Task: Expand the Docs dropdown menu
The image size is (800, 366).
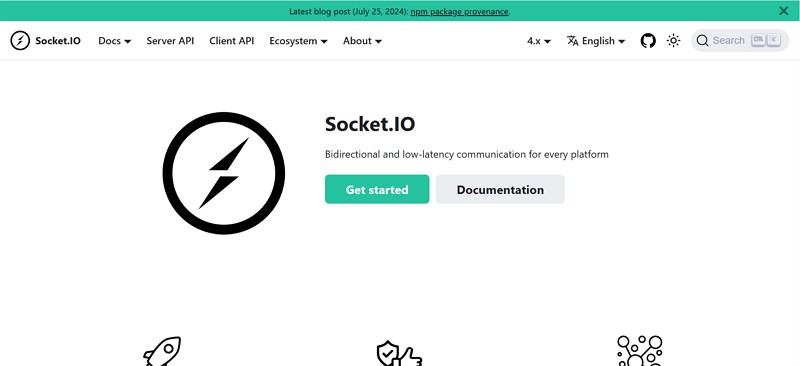Action: pos(114,41)
